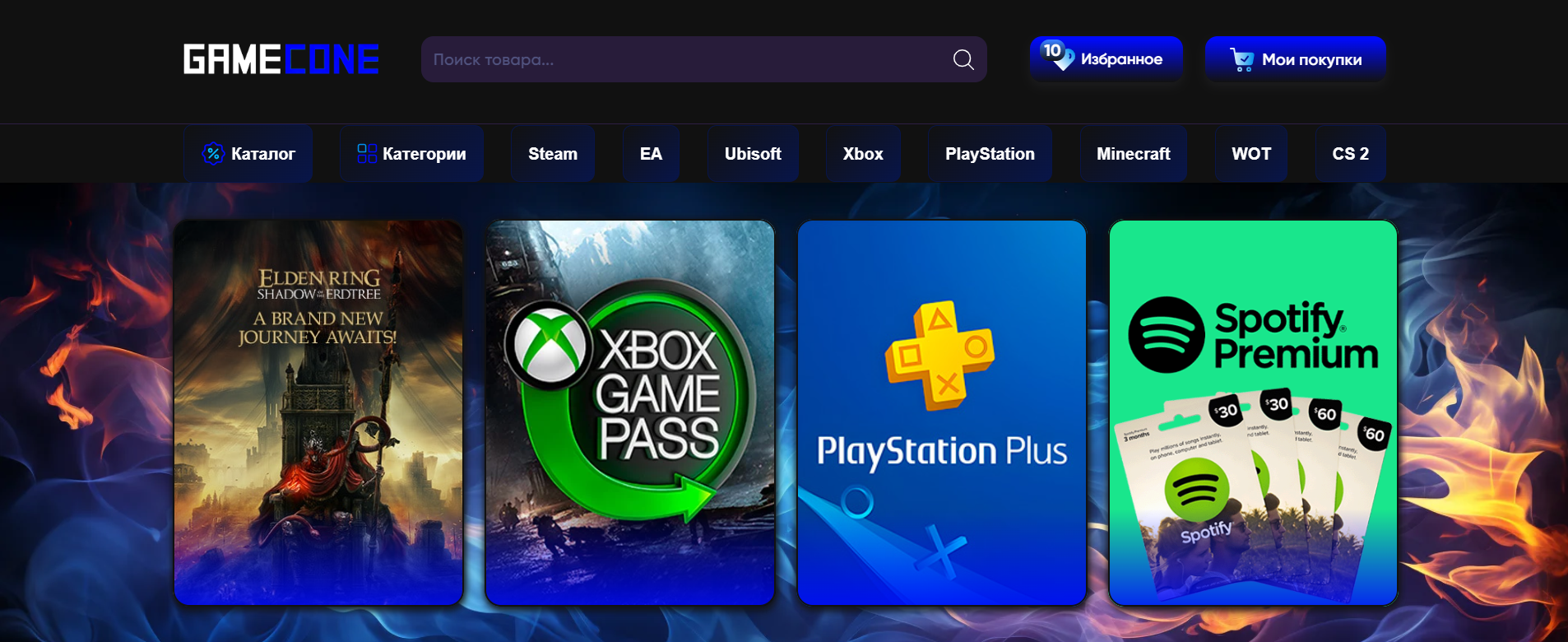Click the GameCone logo

[281, 59]
